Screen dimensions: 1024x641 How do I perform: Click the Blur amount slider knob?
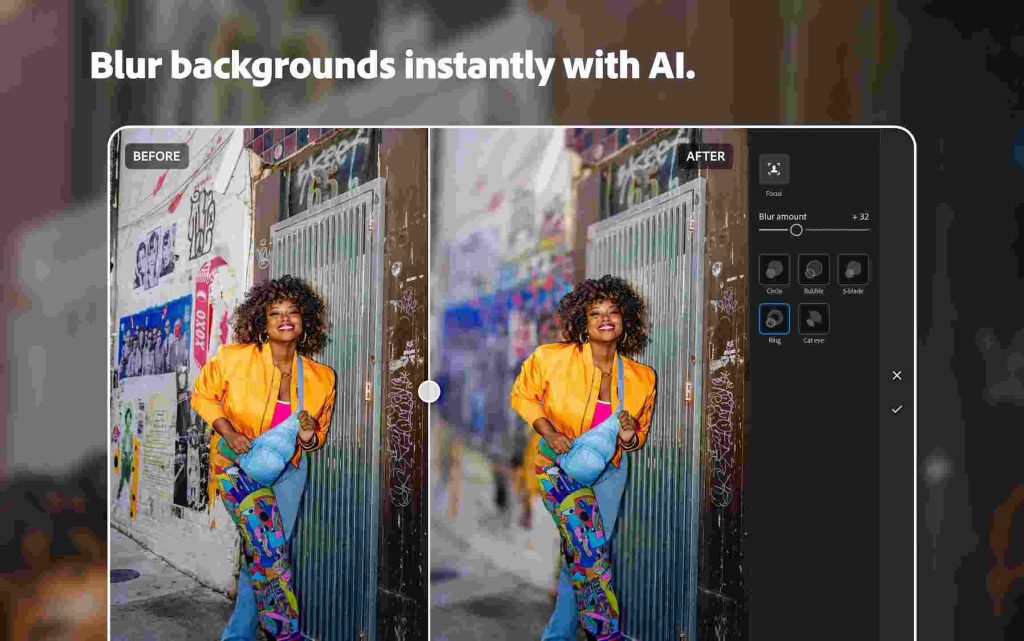tap(796, 230)
